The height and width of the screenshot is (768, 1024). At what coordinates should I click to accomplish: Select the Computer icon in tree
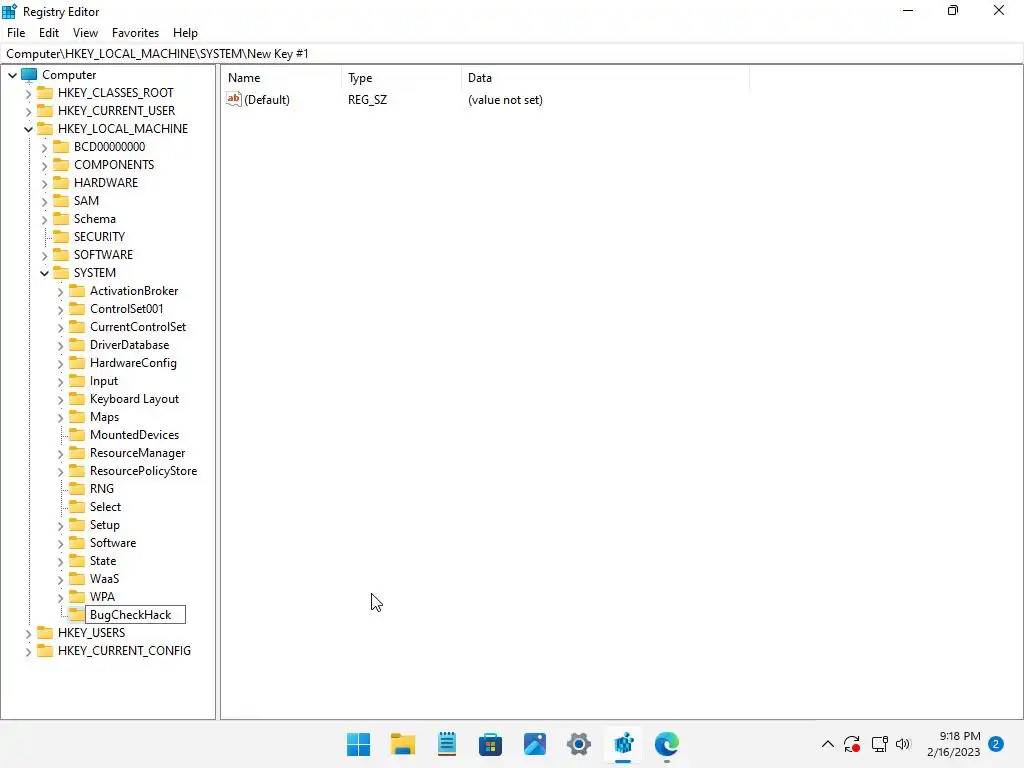(29, 74)
